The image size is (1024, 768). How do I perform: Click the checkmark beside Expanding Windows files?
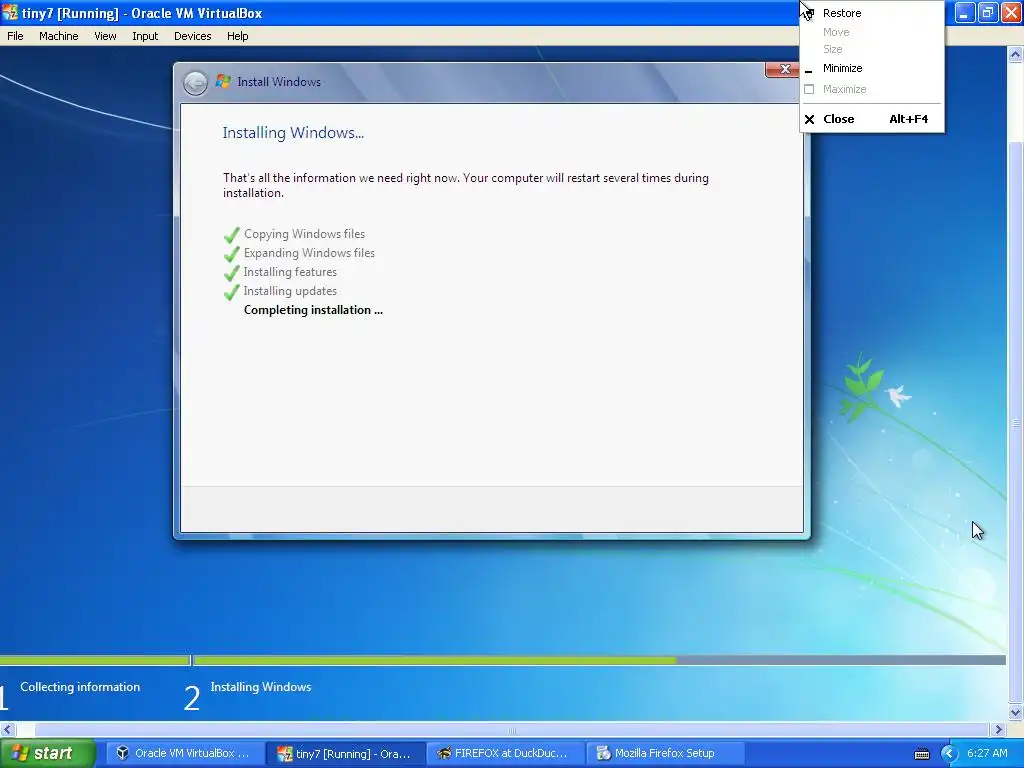click(231, 254)
